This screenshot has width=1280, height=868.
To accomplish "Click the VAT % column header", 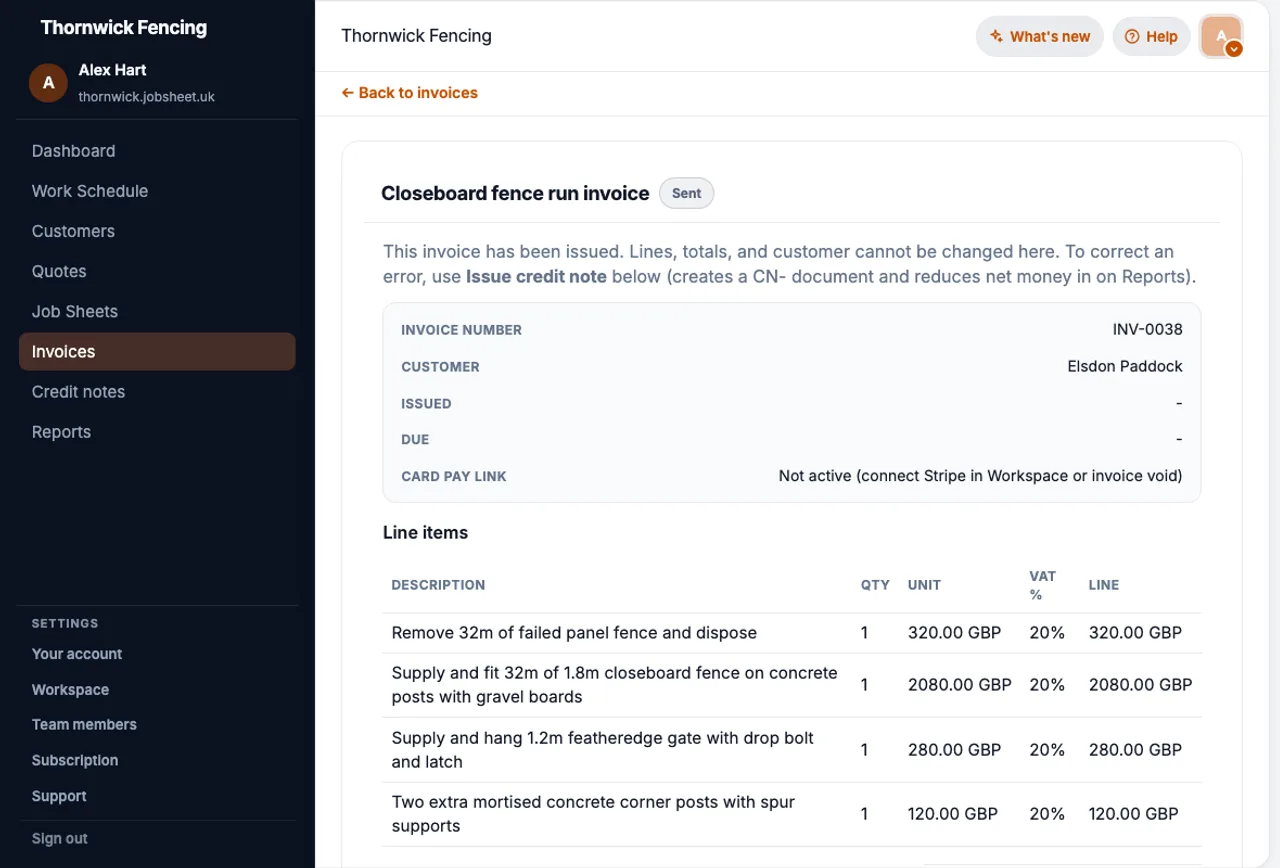I will click(1043, 585).
